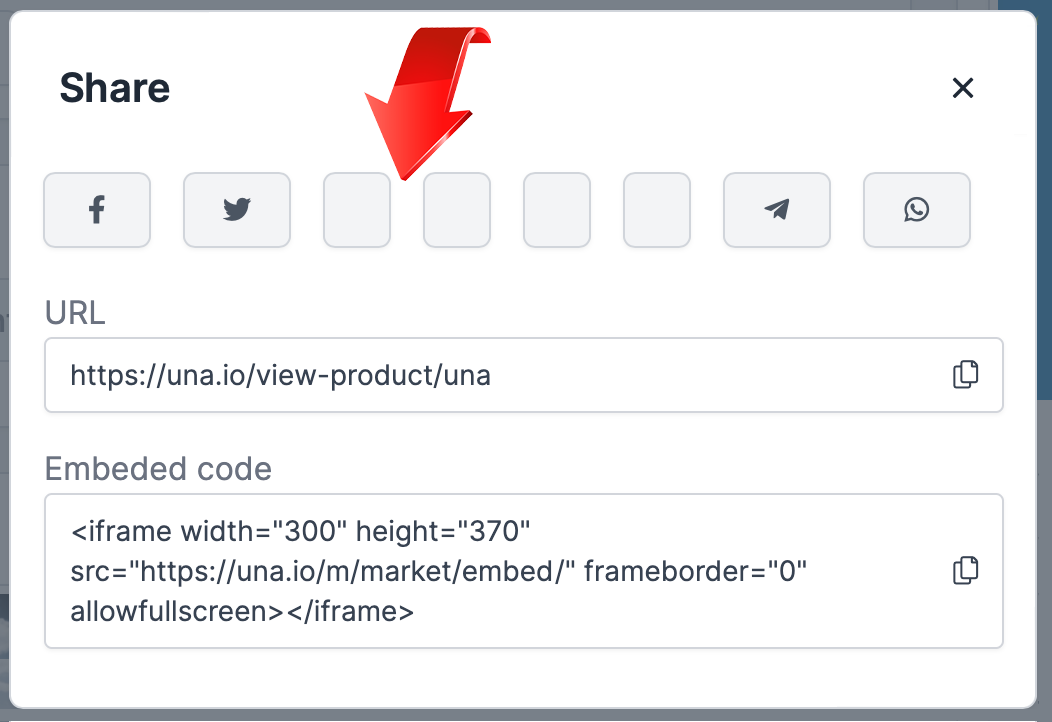The width and height of the screenshot is (1052, 722).
Task: Share the link via WhatsApp
Action: (916, 210)
